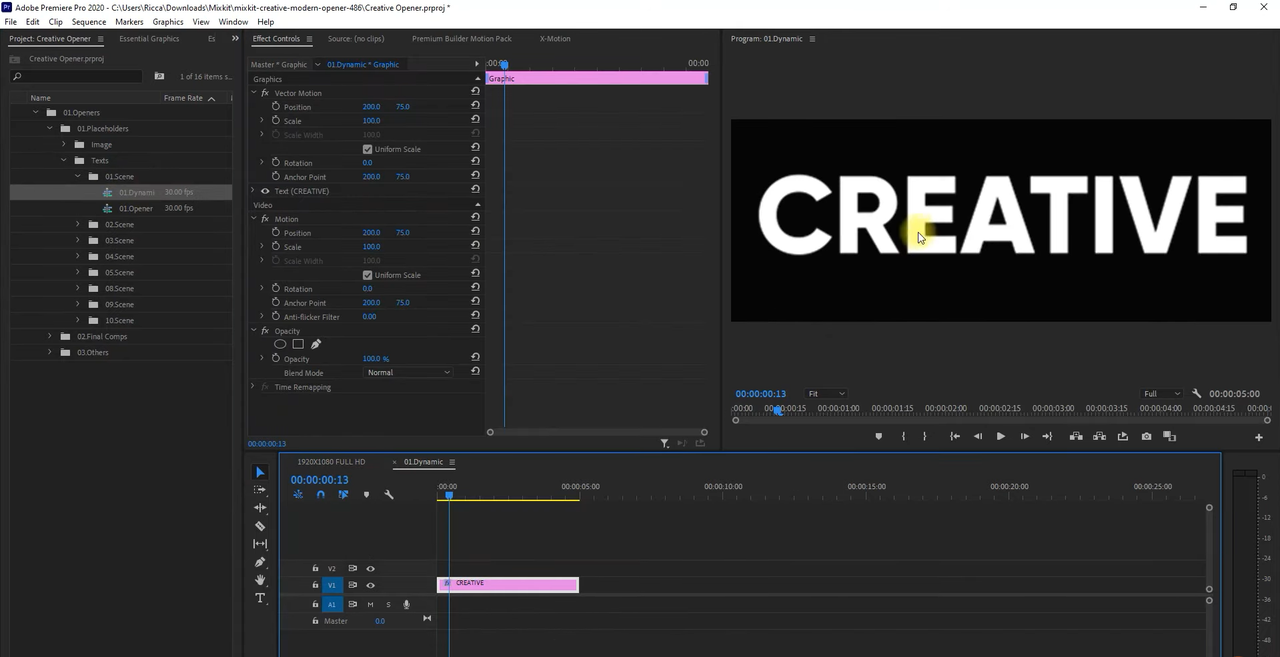
Task: Hide the Text (CREATIVE) layer eye
Action: click(265, 191)
